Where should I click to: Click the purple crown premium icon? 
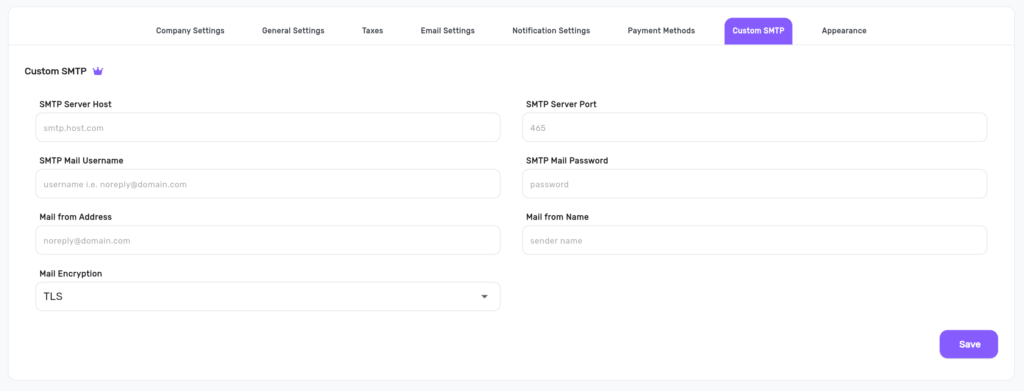(x=98, y=71)
